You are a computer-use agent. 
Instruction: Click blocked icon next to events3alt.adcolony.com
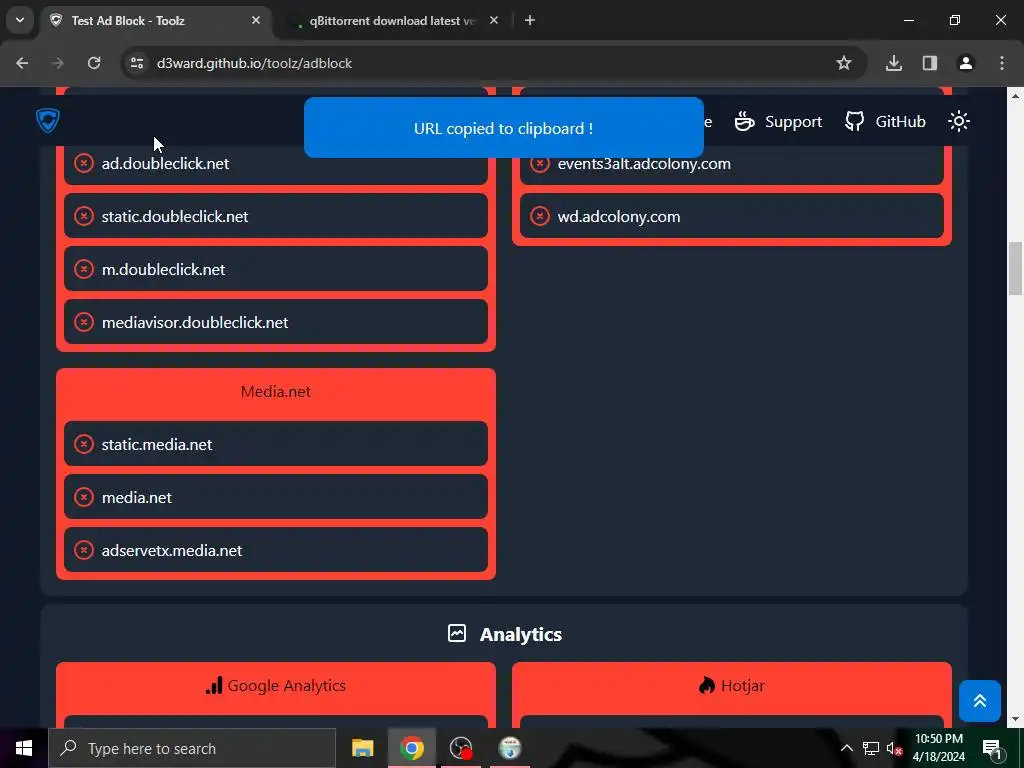pyautogui.click(x=539, y=163)
